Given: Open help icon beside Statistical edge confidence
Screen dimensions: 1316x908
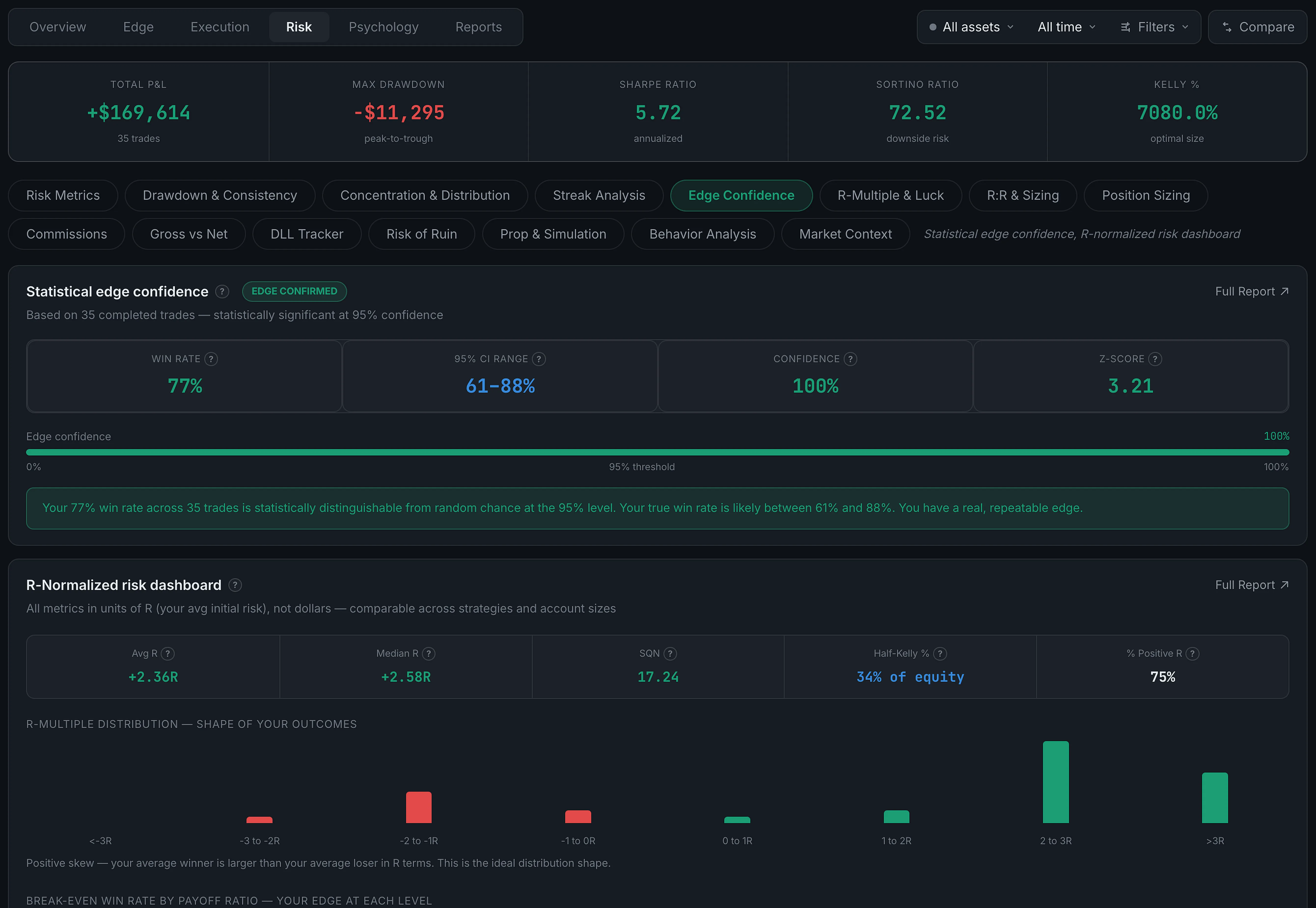Looking at the screenshot, I should tap(222, 291).
